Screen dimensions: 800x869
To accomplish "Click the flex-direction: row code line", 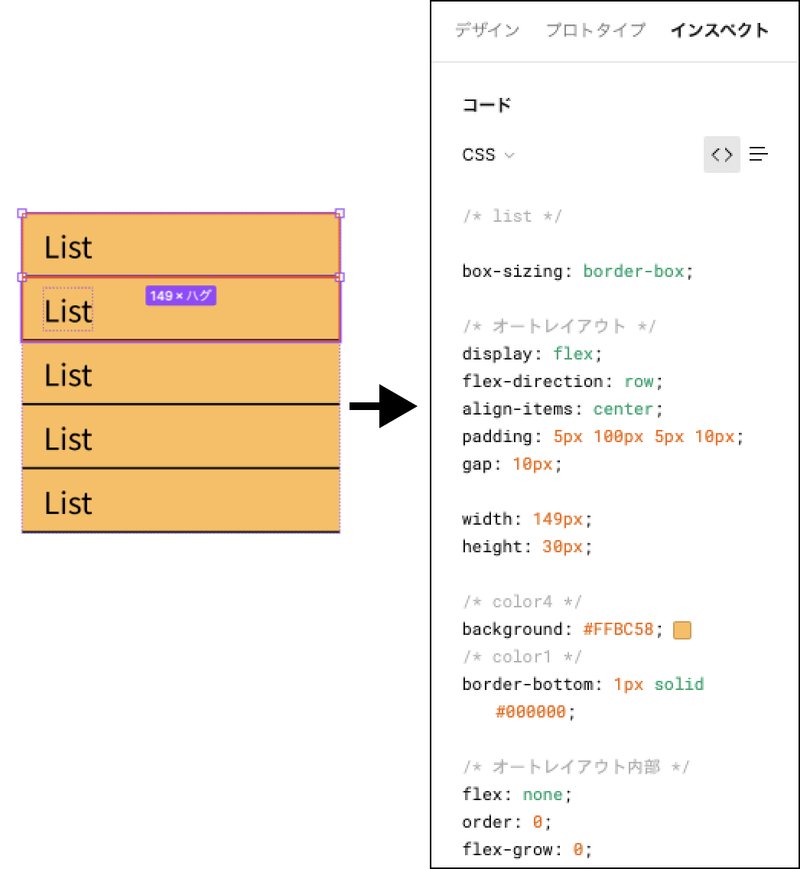I will click(563, 381).
